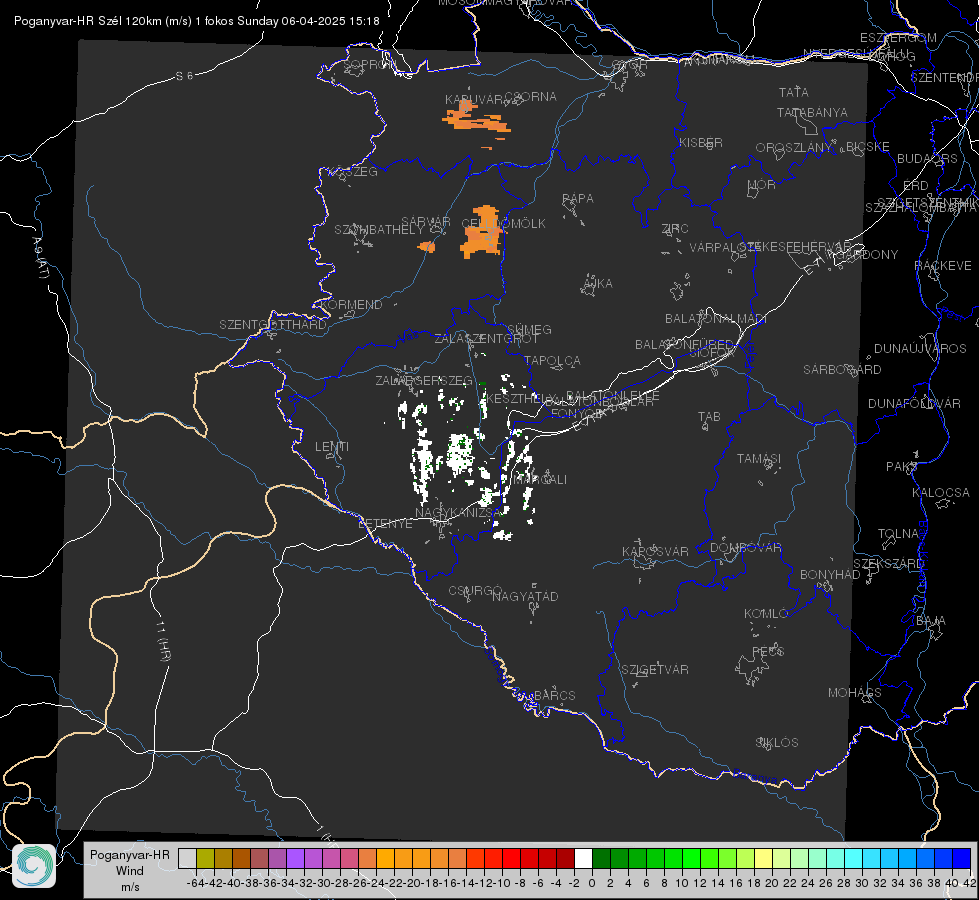Click the 'MÓR' city label
Image resolution: width=979 pixels, height=900 pixels.
[762, 184]
